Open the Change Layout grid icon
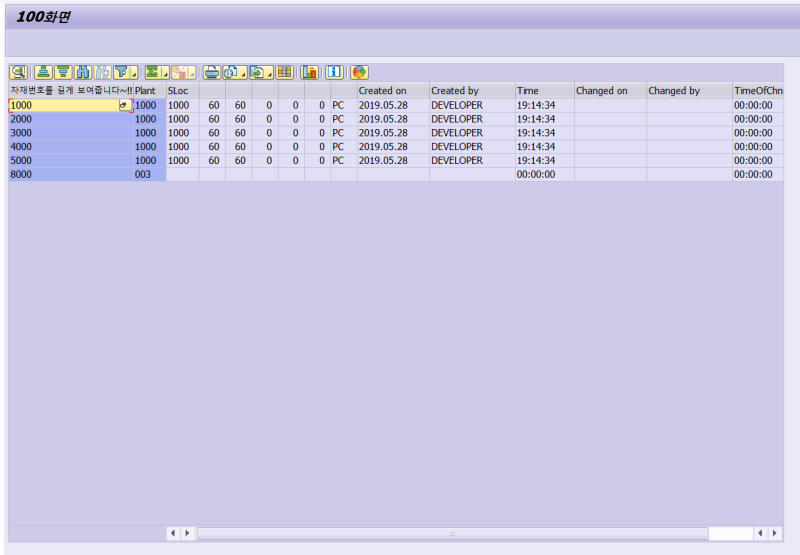Viewport: 800px width, 555px height. tap(285, 72)
